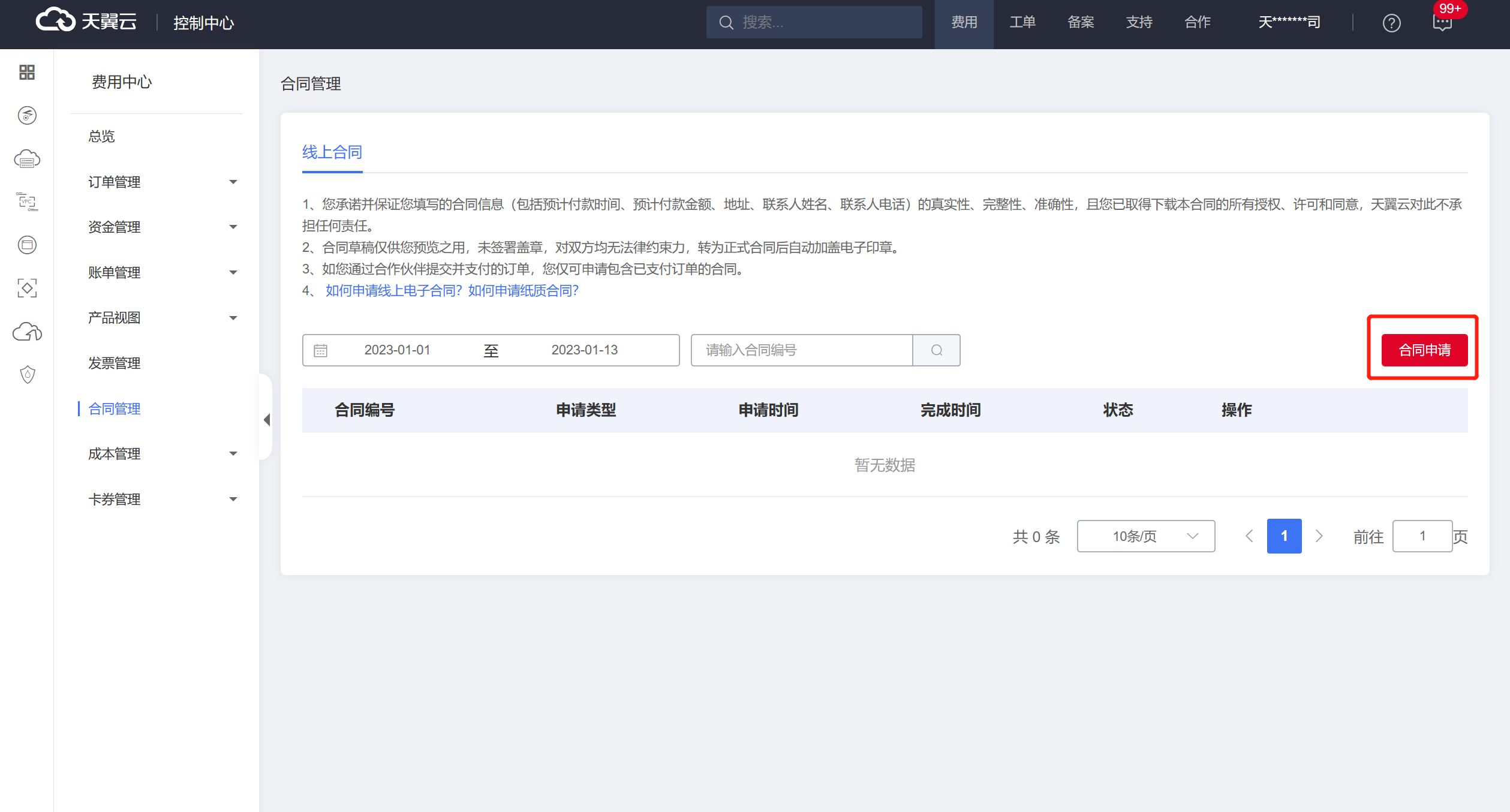
Task: Collapse the side panel with the arrow handle
Action: click(x=266, y=420)
